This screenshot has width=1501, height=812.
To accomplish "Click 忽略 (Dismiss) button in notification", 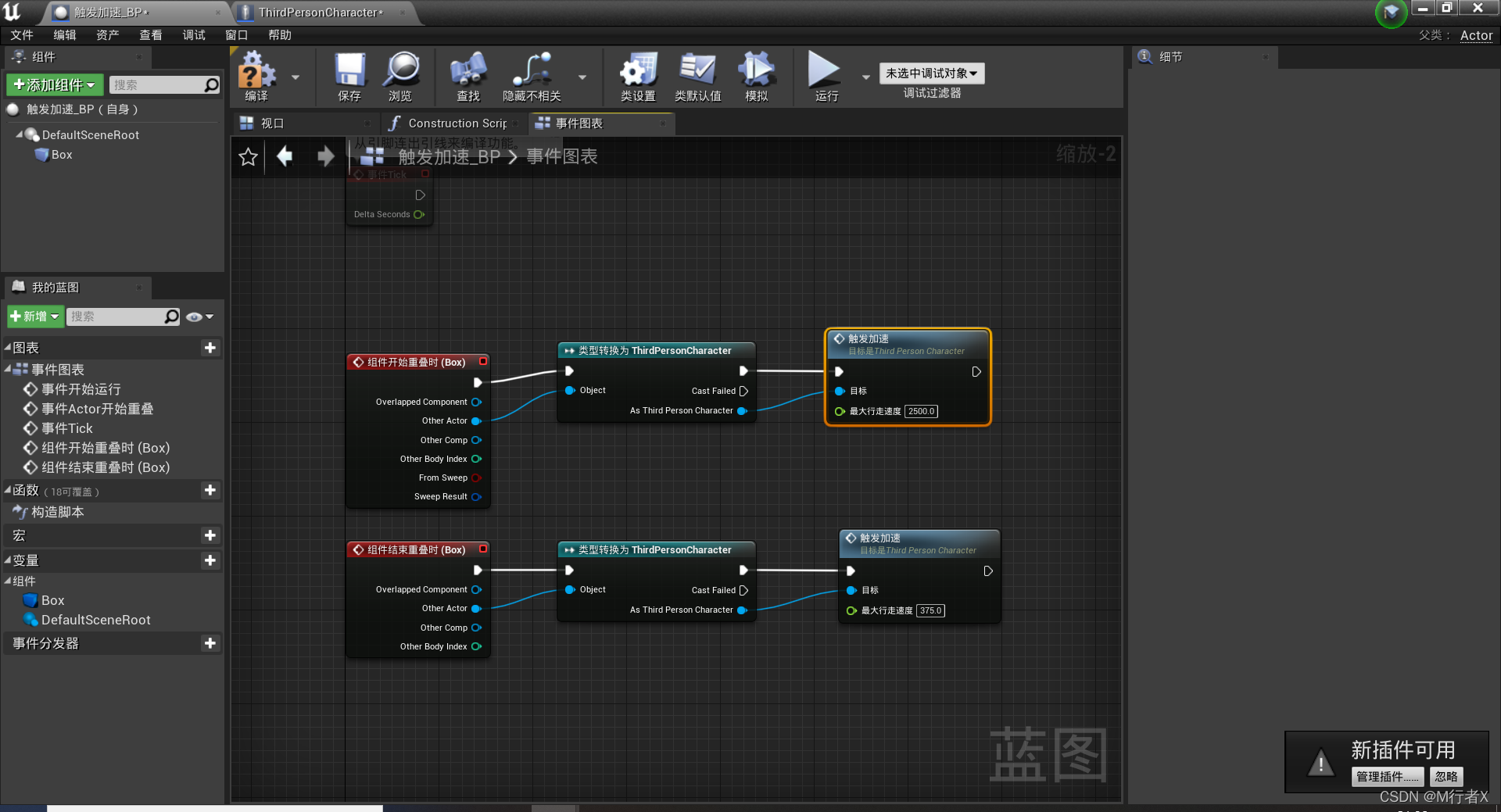I will 1446,776.
